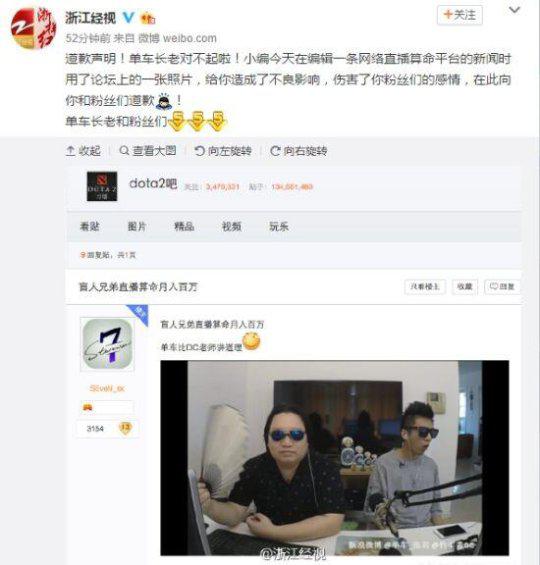This screenshot has width=540, height=565.
Task: Open the dota2吧 forum logo
Action: point(102,186)
